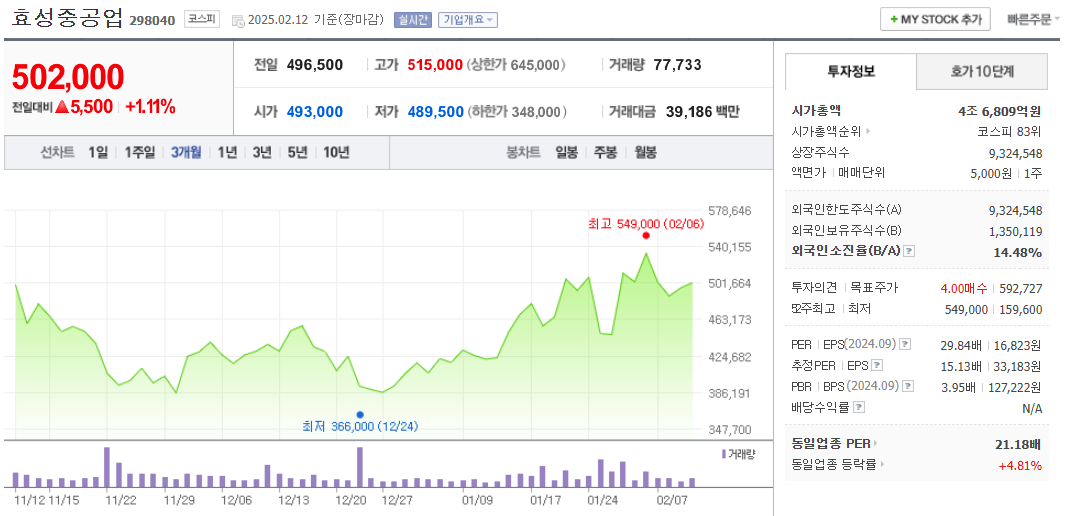
Task: Open the 투자정보 tab
Action: point(851,71)
